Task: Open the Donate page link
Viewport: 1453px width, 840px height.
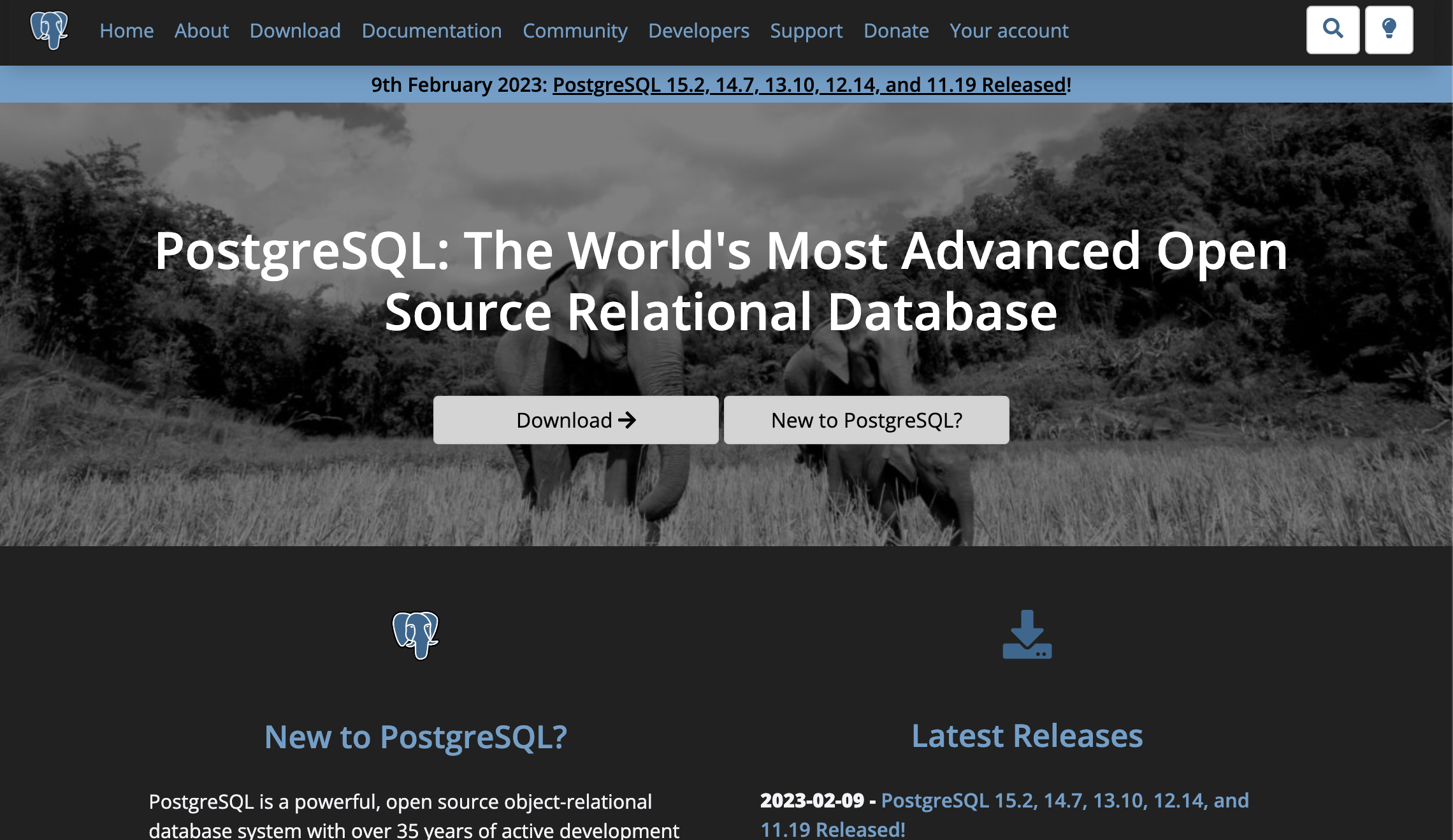Action: (x=896, y=31)
